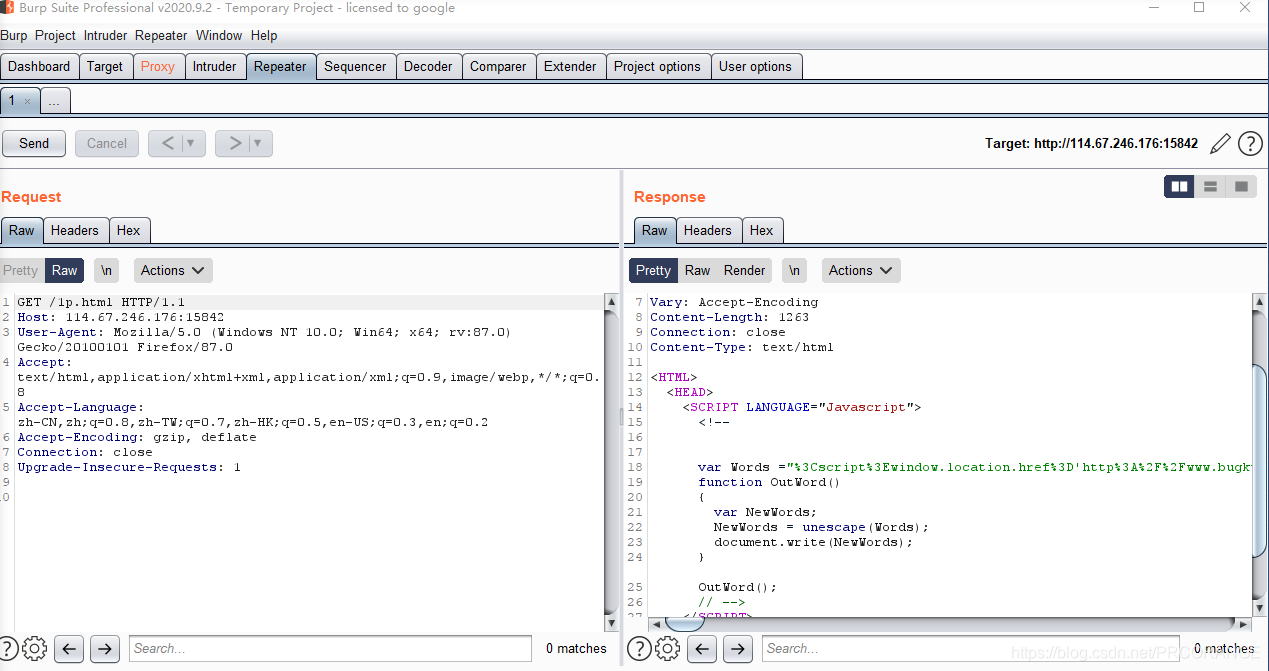The width and height of the screenshot is (1269, 671).
Task: Go to next match in Response
Action: 738,648
